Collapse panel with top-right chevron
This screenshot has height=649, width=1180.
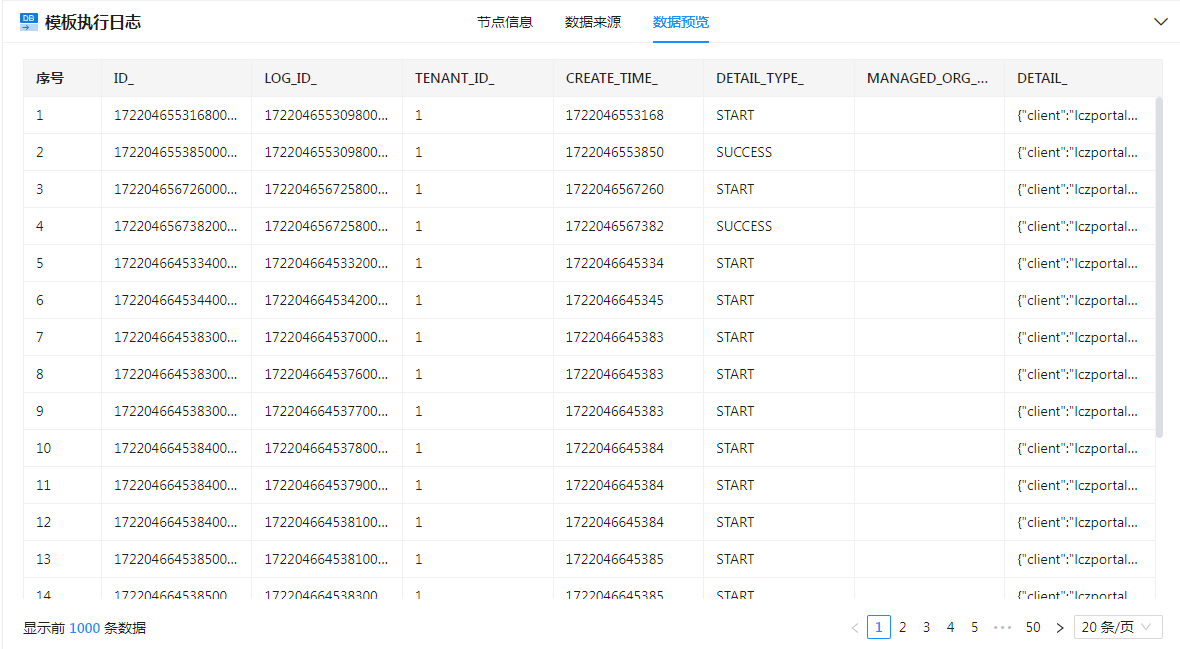1160,22
